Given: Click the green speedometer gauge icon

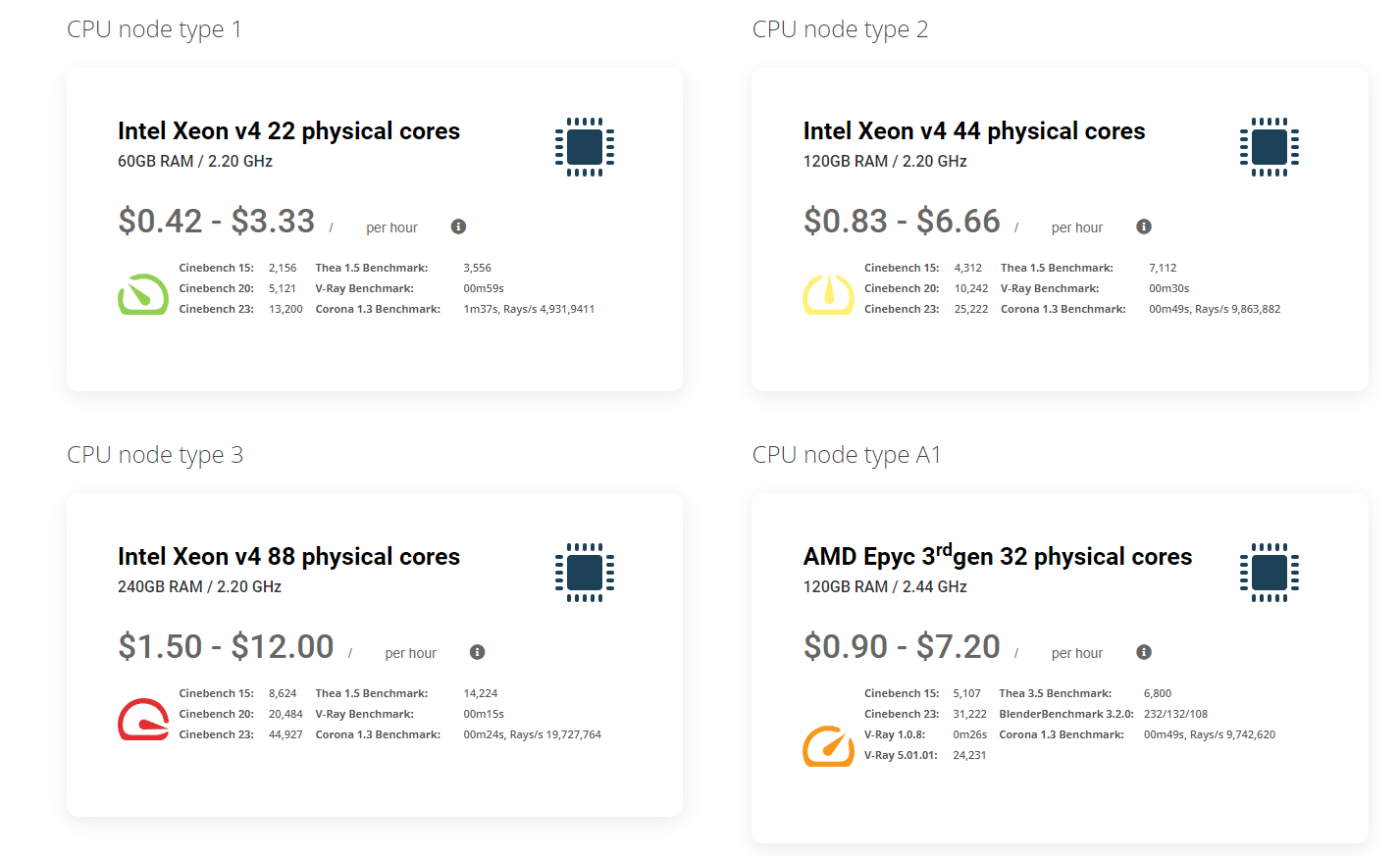Looking at the screenshot, I should (x=143, y=294).
